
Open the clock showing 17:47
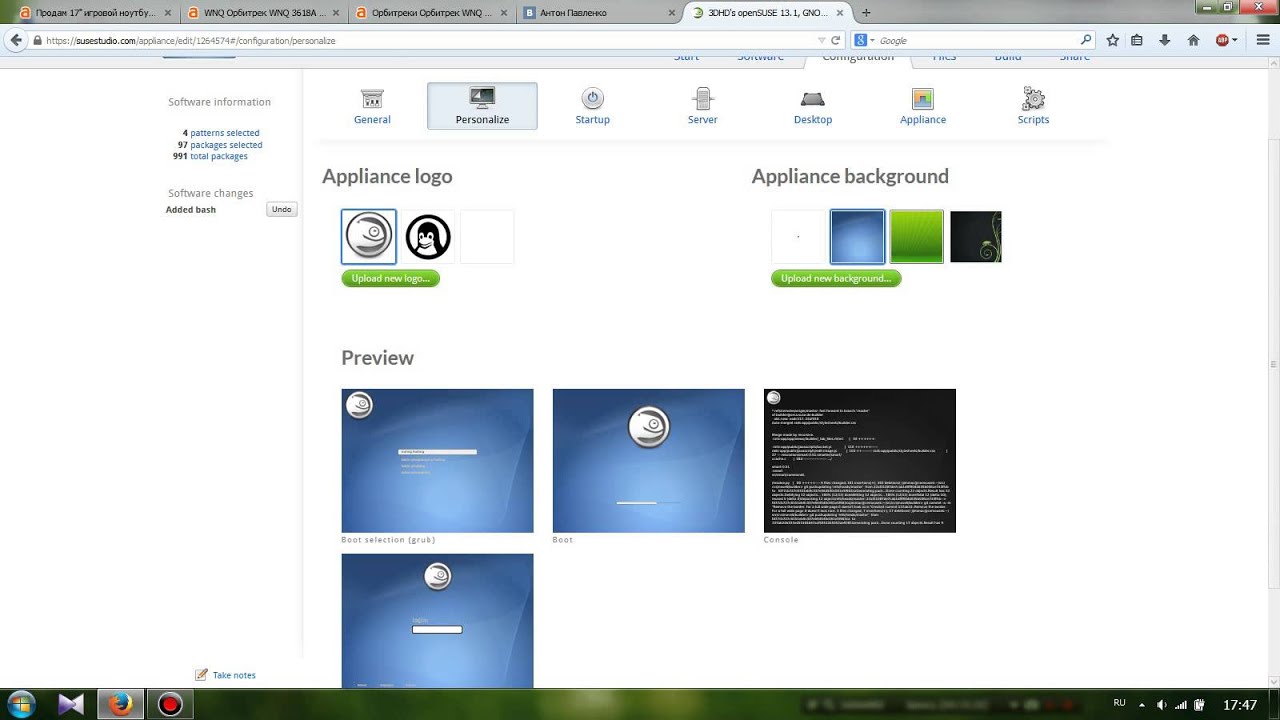tap(1240, 705)
